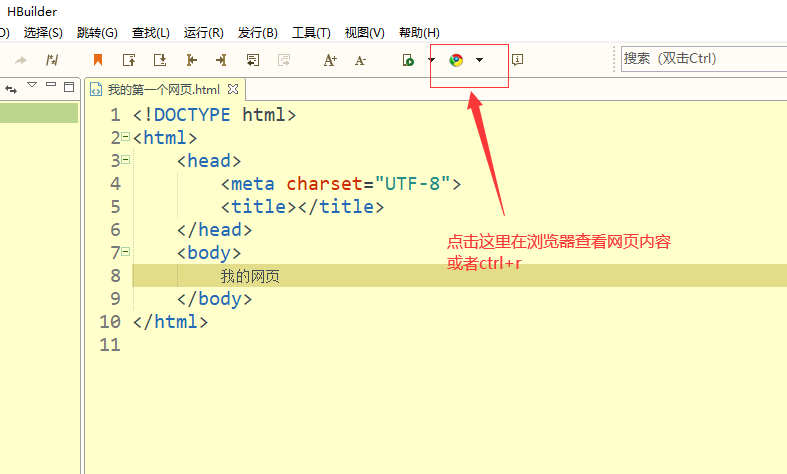Open side panel view menu triangle
This screenshot has height=474, width=787.
[x=32, y=85]
